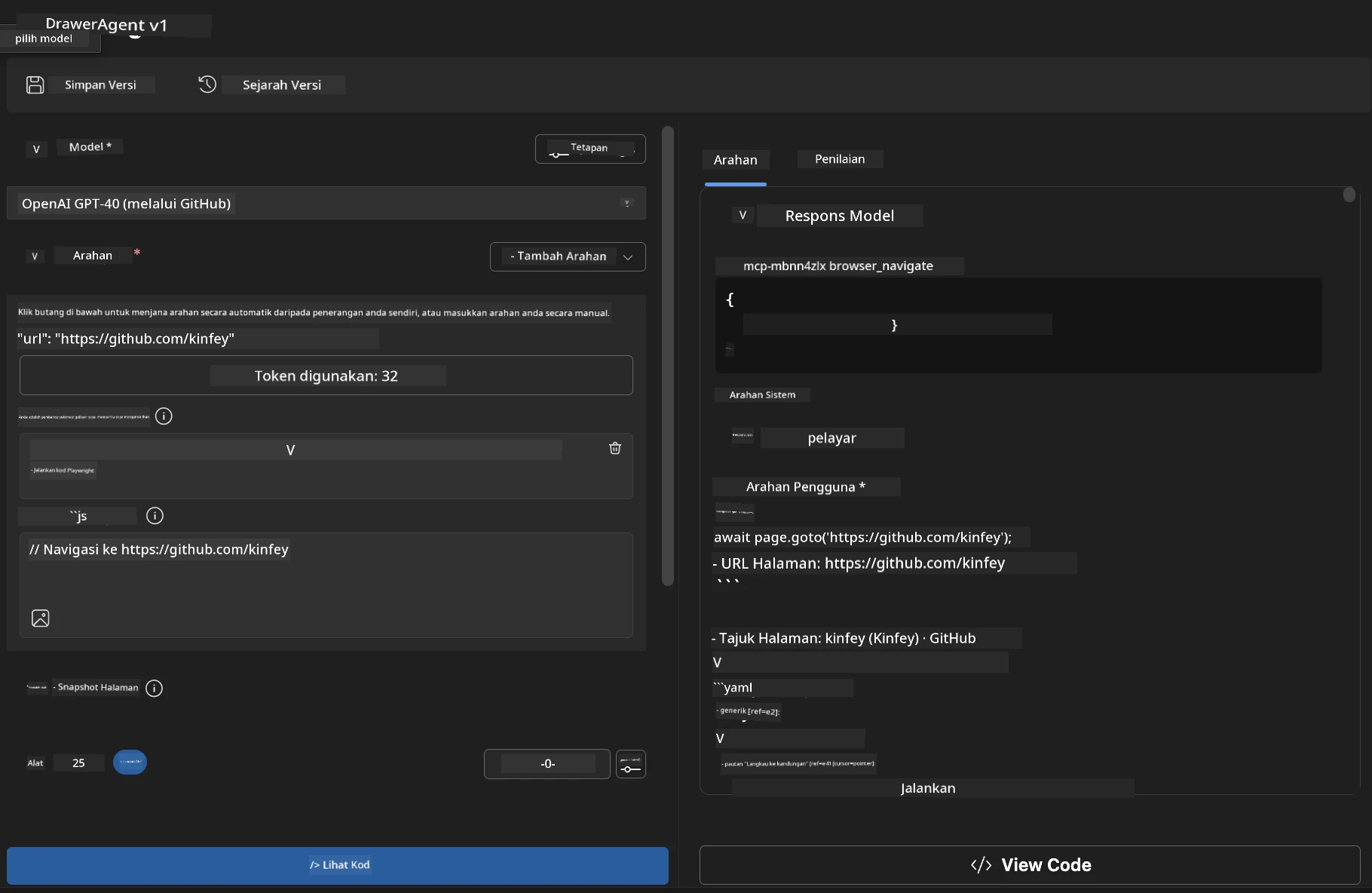Screen dimensions: 1372x893
Task: Switch to the Arahan tab
Action: click(736, 160)
